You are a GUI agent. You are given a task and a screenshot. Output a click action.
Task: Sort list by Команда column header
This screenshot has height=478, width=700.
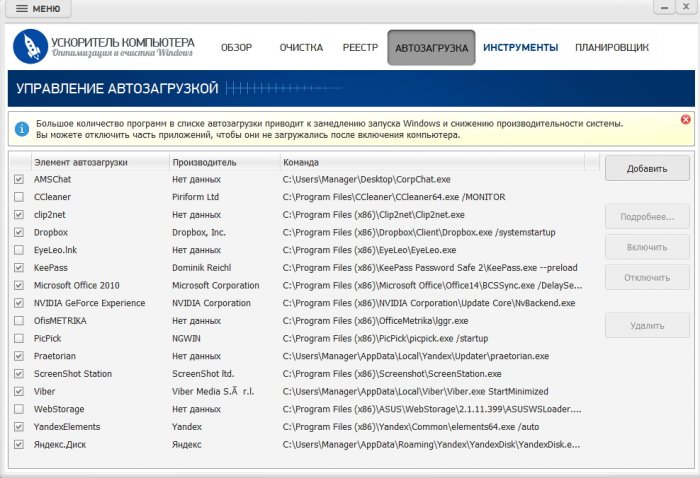[301, 162]
